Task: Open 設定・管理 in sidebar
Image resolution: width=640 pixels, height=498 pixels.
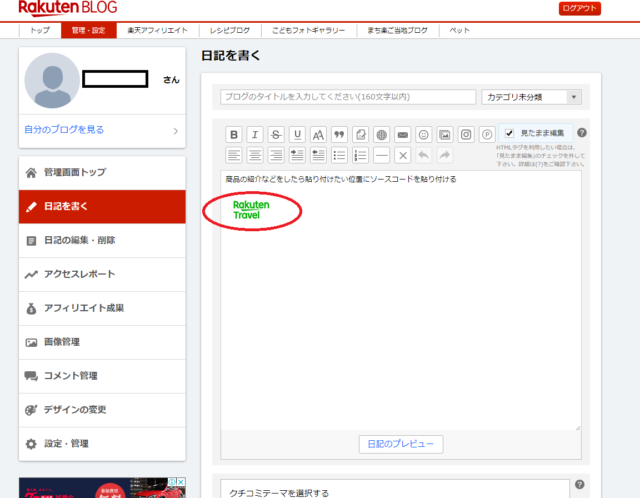Action: (x=102, y=444)
